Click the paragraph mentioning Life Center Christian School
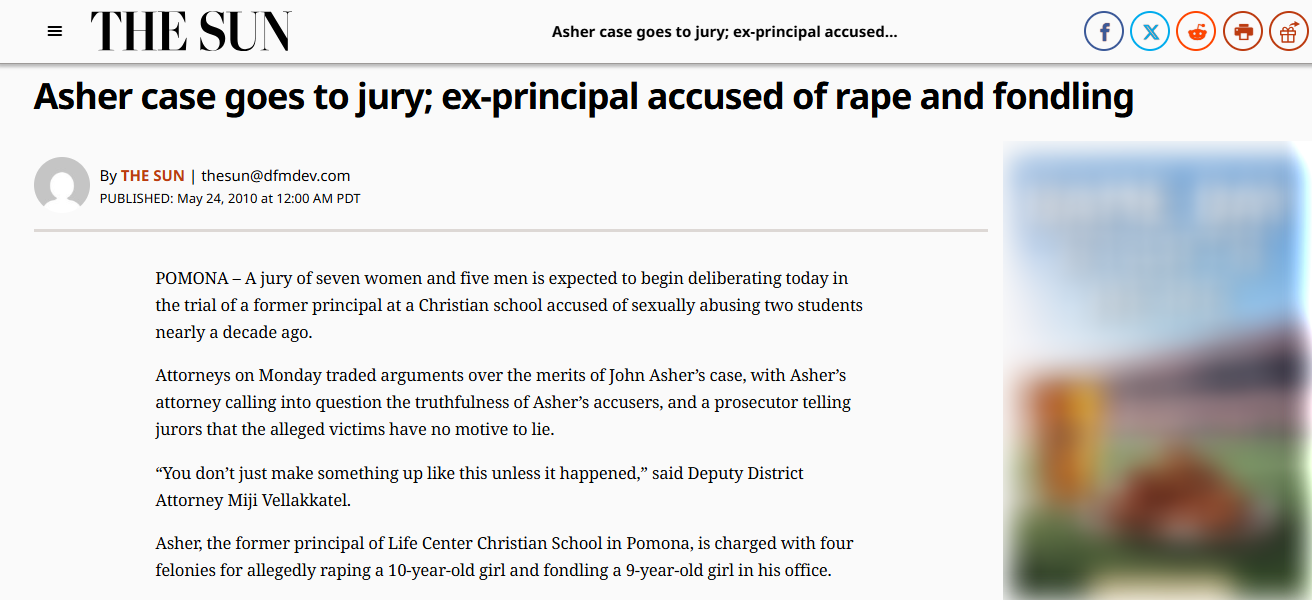1312x600 pixels. pos(504,558)
